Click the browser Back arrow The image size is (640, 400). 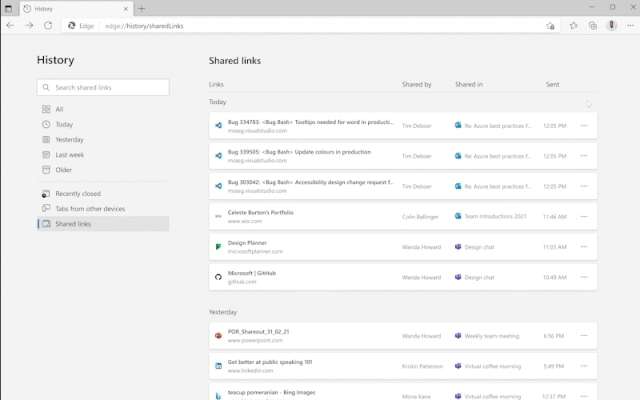click(10, 25)
